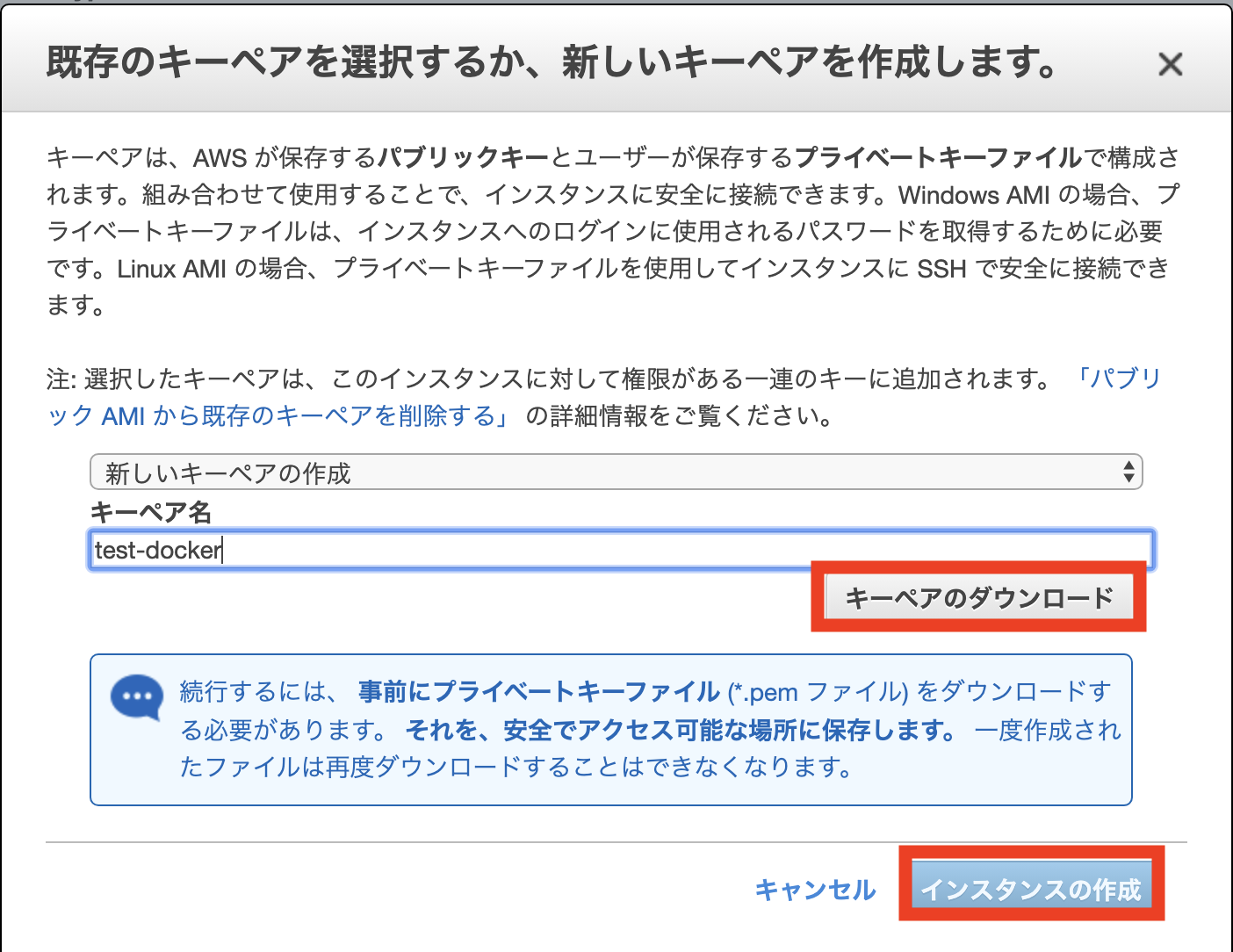
Task: Click the キャンセル link
Action: click(x=815, y=890)
